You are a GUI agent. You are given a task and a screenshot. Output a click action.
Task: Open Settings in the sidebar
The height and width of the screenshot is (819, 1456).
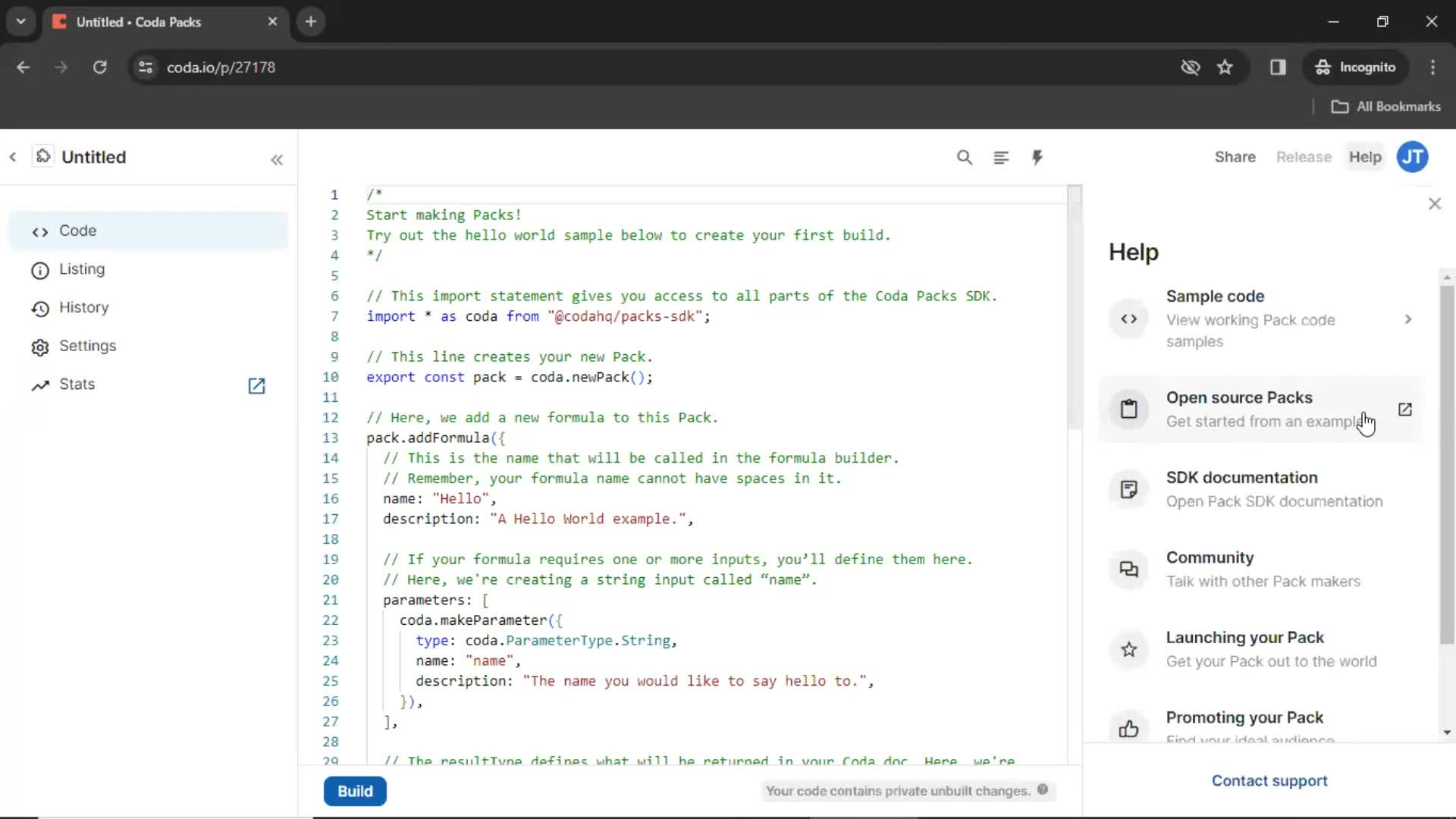pos(88,345)
